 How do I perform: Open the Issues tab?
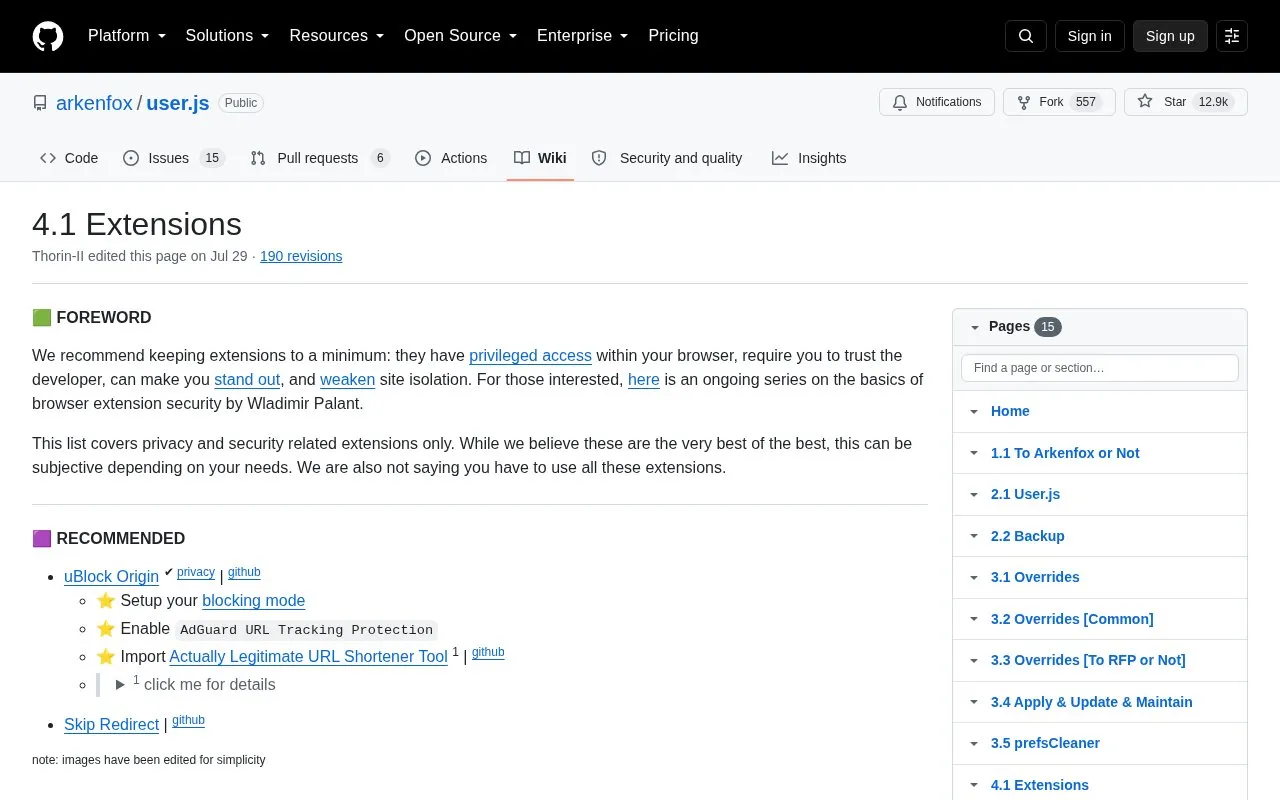click(x=174, y=158)
